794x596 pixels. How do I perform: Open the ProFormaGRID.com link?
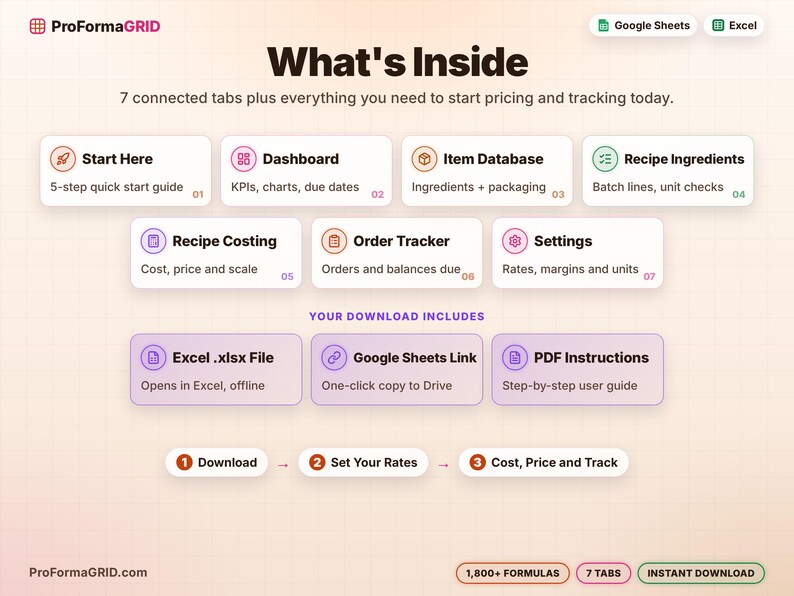pos(88,573)
